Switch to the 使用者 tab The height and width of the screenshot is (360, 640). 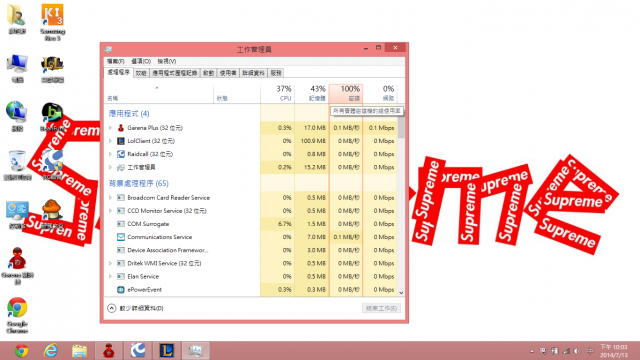228,73
